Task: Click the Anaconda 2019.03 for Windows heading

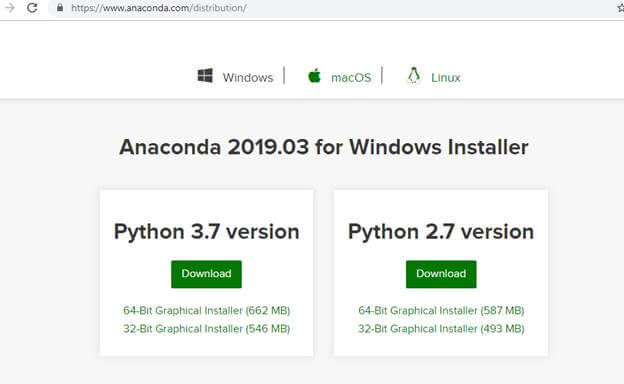Action: (x=324, y=147)
